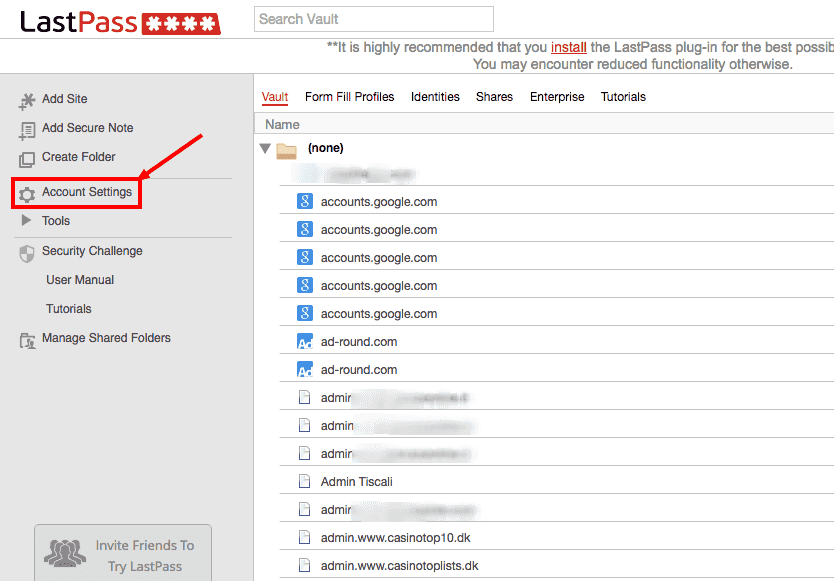Click Google icon of second accounts.google.com entry
Viewport: 834px width, 581px height.
point(304,229)
